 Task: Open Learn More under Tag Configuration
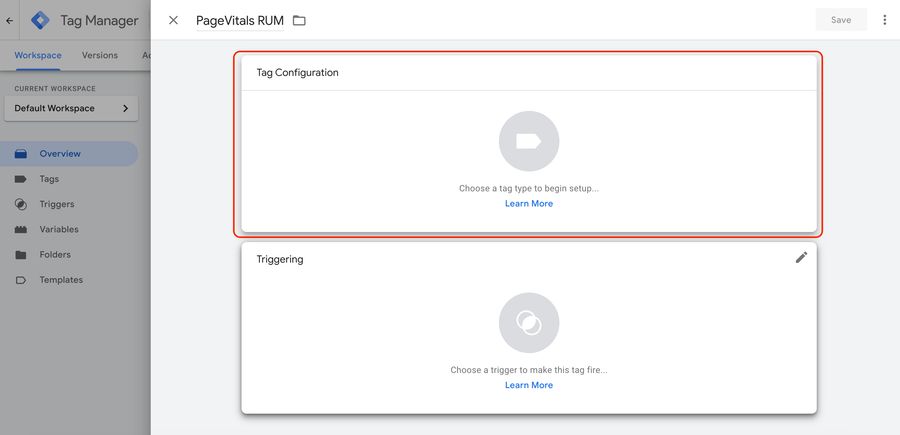pos(529,204)
